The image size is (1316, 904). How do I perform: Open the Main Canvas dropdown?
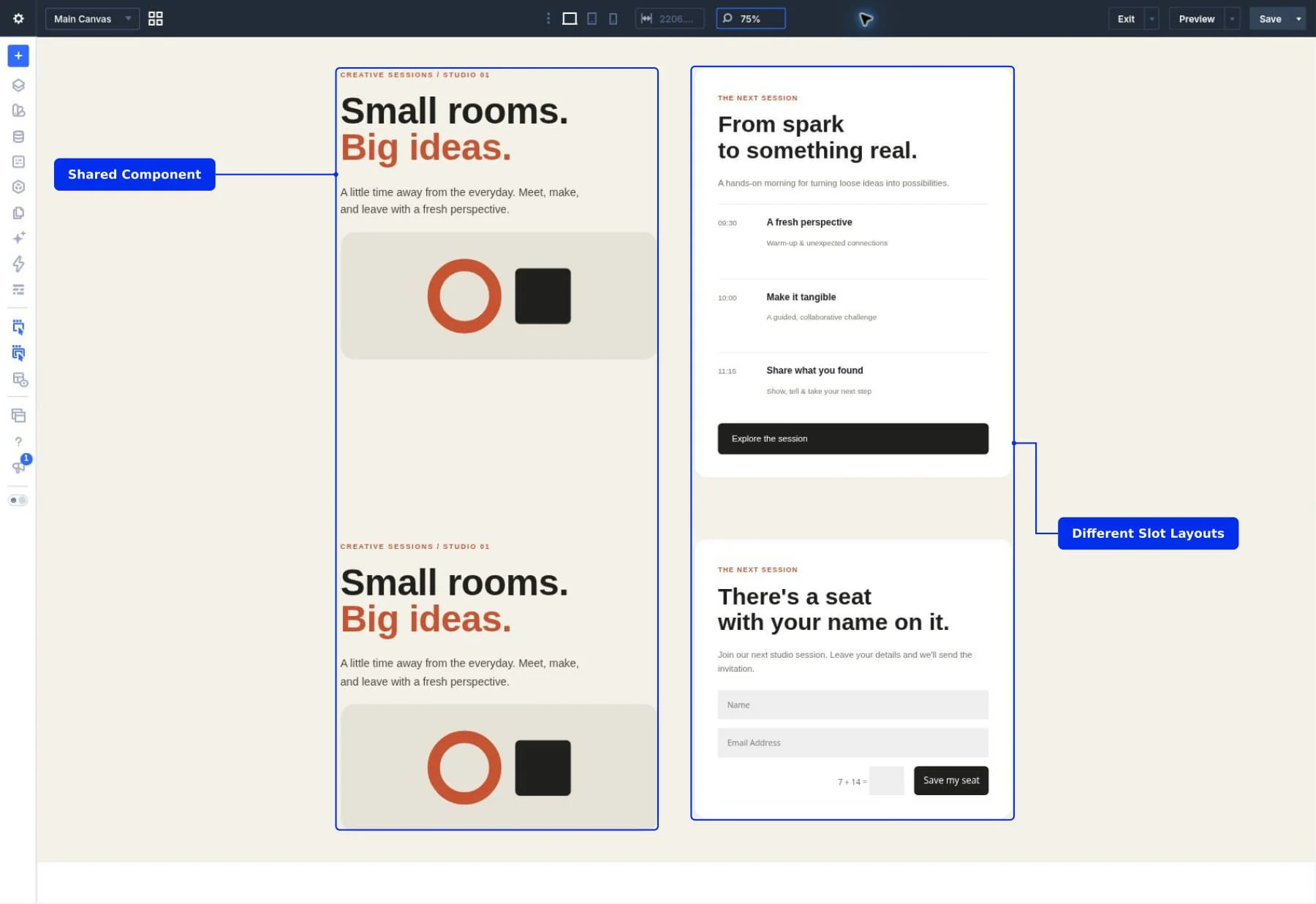click(92, 19)
